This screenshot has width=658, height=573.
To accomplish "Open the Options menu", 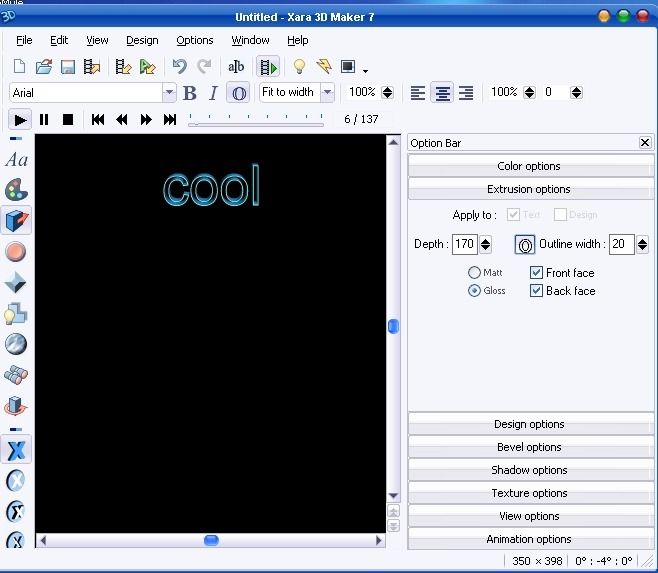I will [195, 40].
